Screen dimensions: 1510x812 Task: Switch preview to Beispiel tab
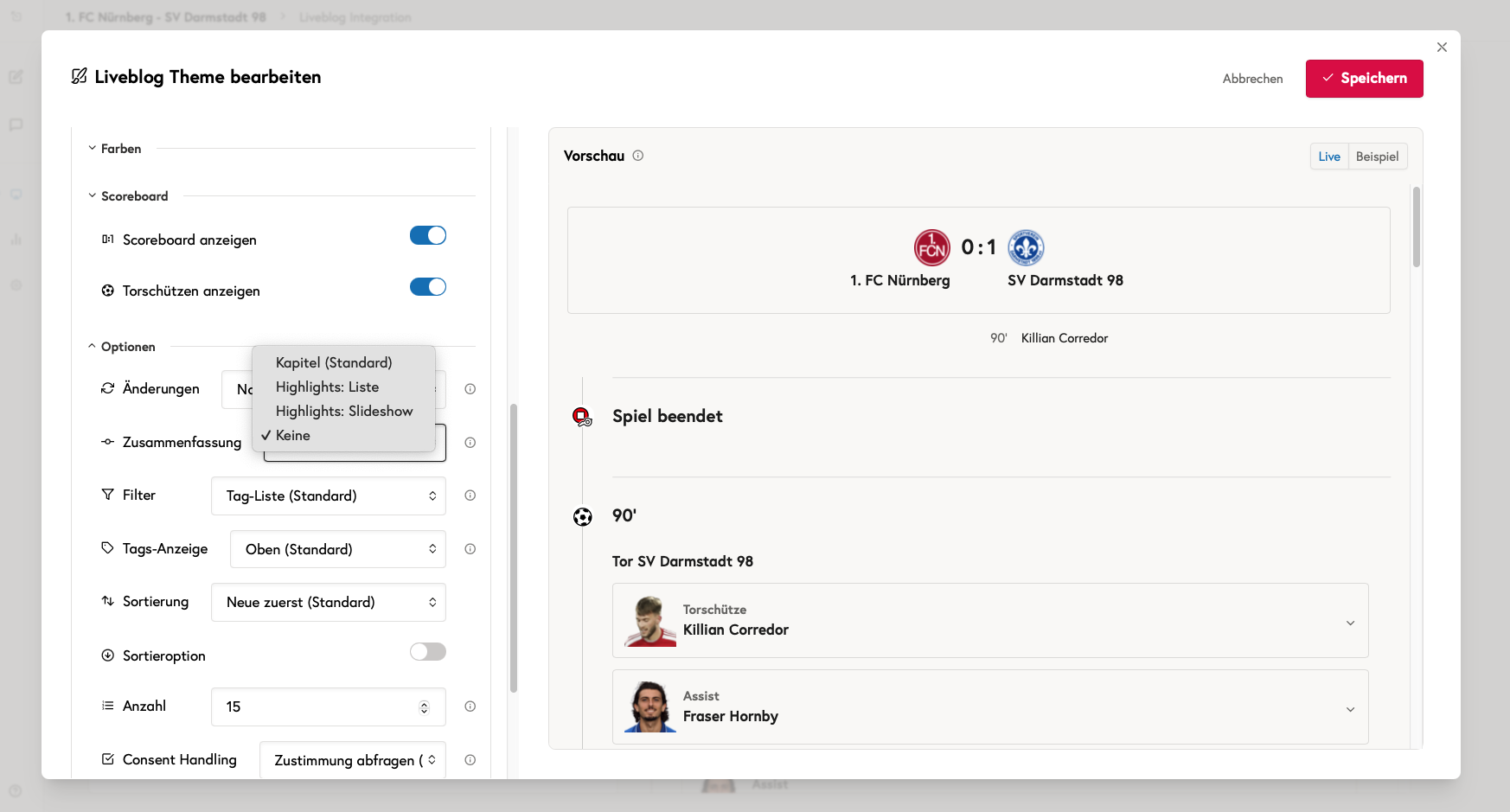point(1378,157)
